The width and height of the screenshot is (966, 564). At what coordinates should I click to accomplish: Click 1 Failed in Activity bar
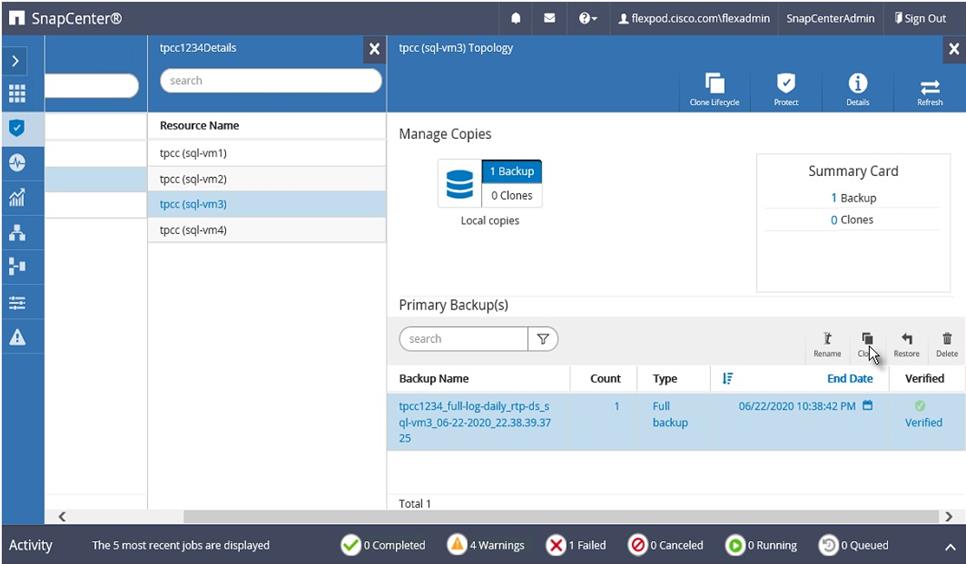pos(576,545)
